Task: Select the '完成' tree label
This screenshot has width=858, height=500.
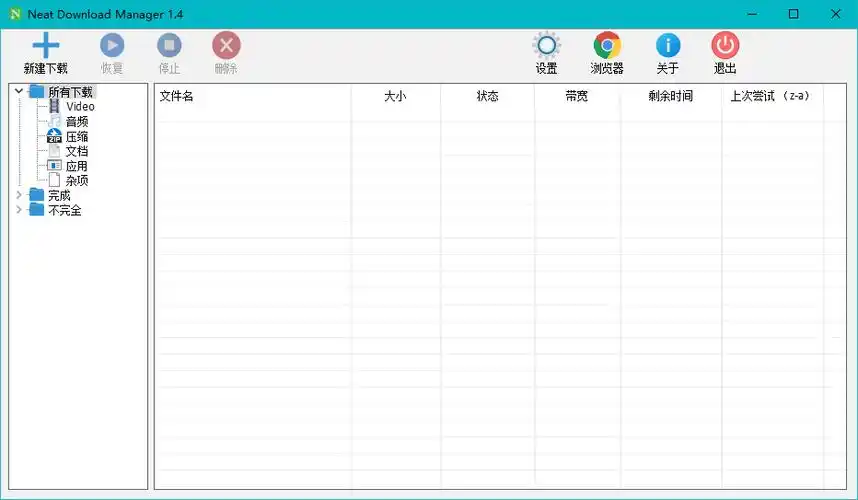Action: tap(59, 195)
